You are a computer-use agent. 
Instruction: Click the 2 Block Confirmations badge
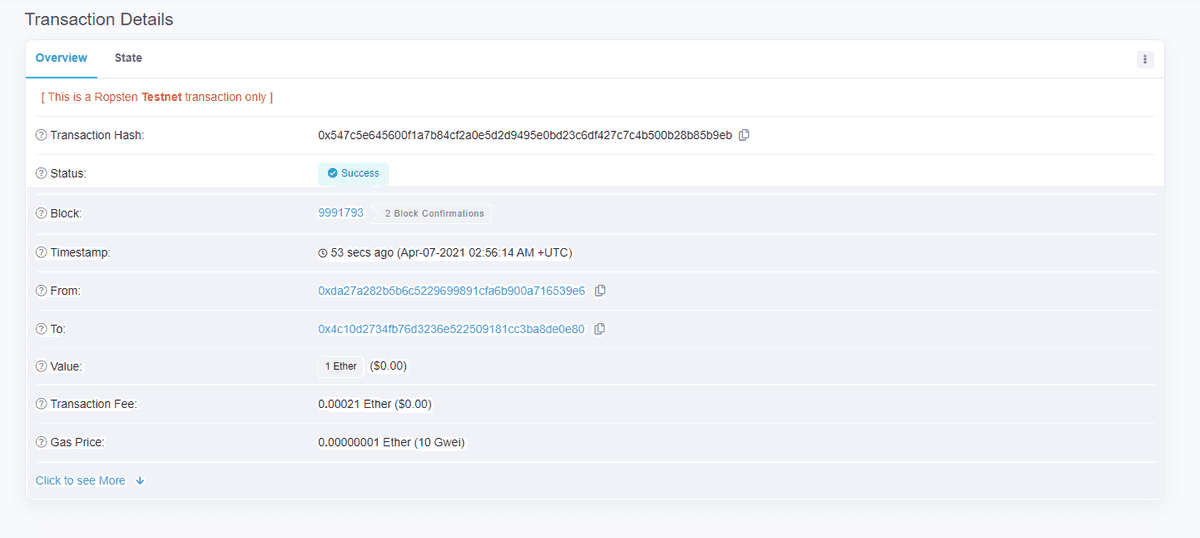coord(433,214)
